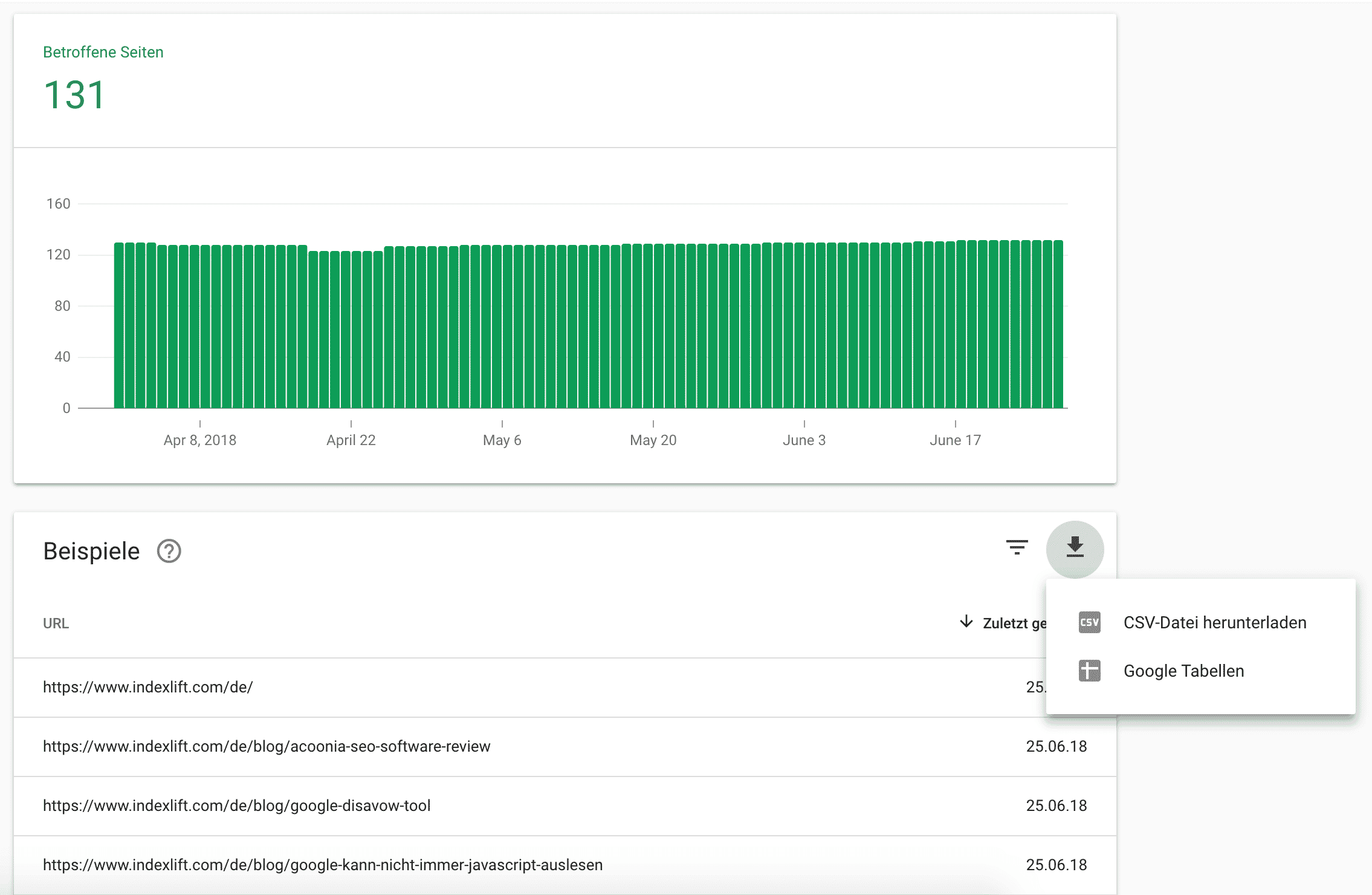
Task: Click the 160 y-axis value
Action: [x=59, y=204]
